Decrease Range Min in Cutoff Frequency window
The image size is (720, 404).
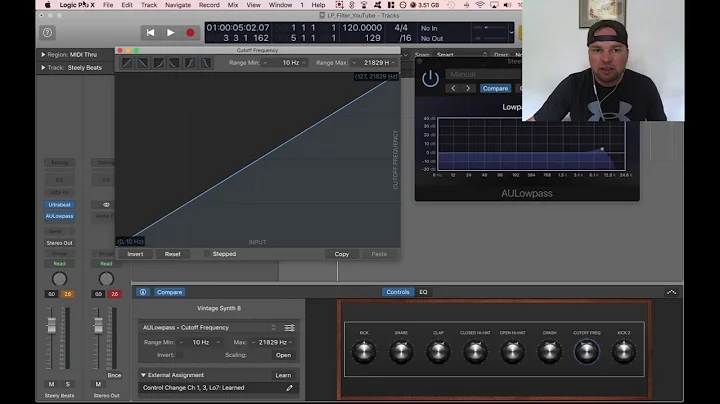coord(265,63)
